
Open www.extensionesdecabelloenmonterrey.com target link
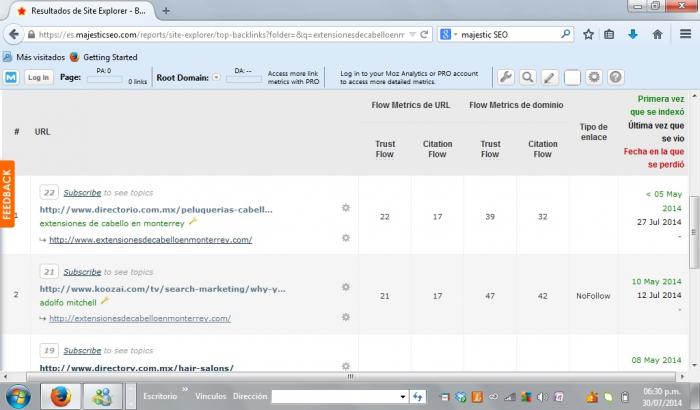click(150, 240)
